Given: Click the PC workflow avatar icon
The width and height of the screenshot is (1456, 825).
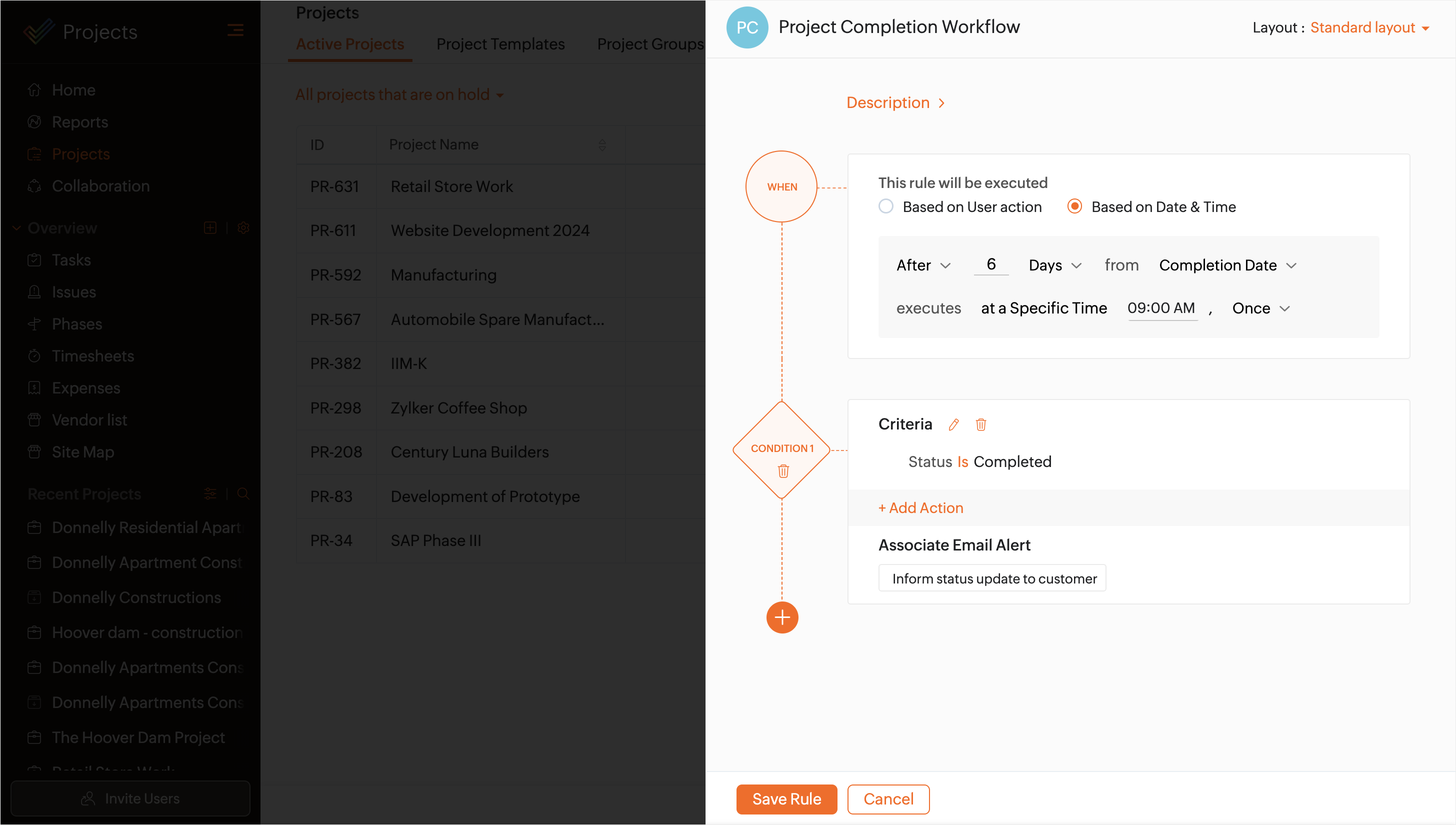Looking at the screenshot, I should pyautogui.click(x=746, y=27).
